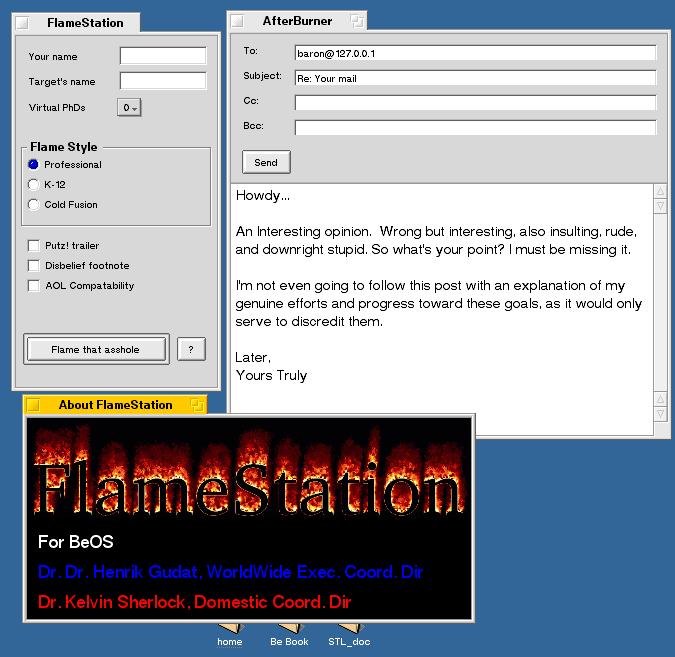Focus the Your name field
Viewport: 675px width, 657px height.
163,56
